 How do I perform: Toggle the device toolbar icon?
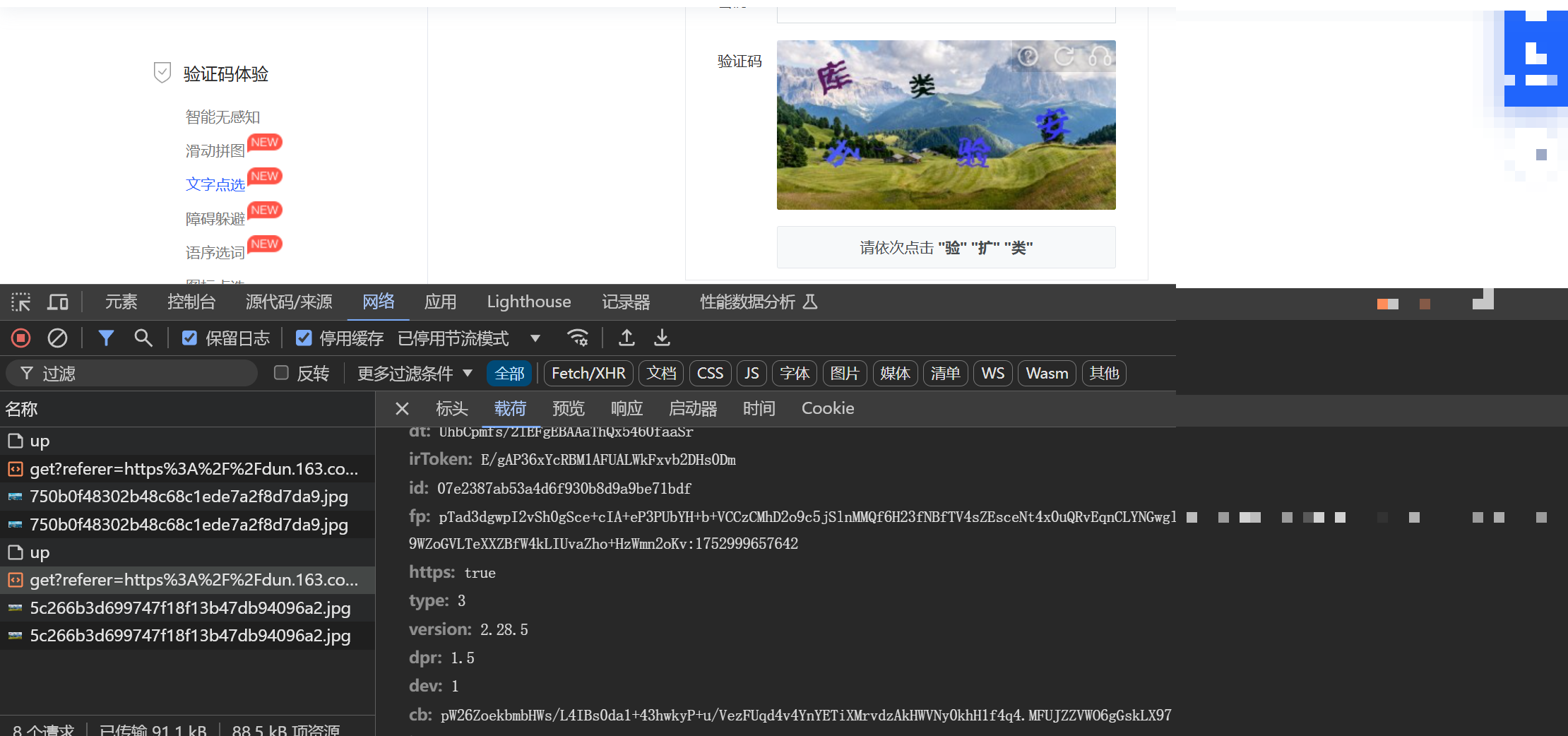click(x=57, y=302)
